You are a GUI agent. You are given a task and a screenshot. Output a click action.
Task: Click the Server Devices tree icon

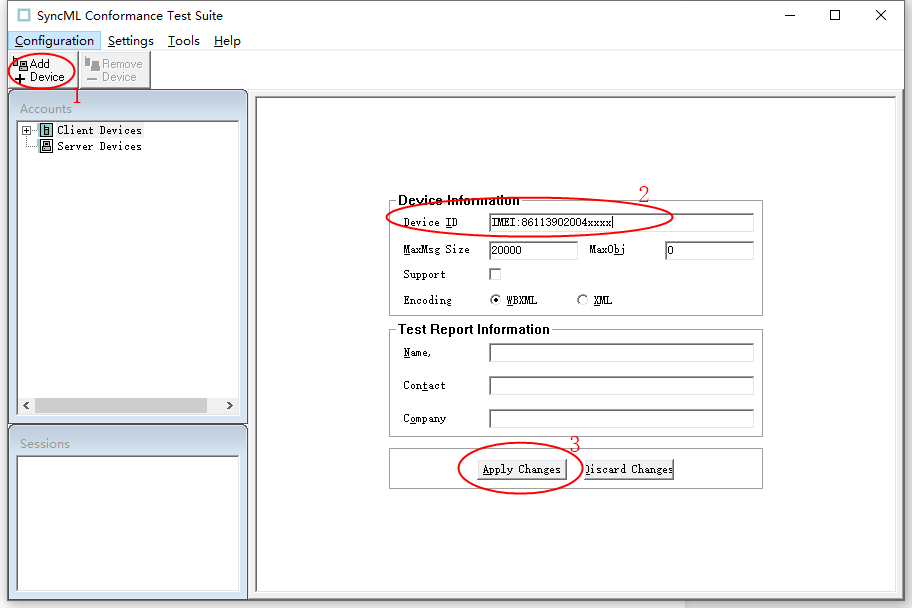pos(47,146)
